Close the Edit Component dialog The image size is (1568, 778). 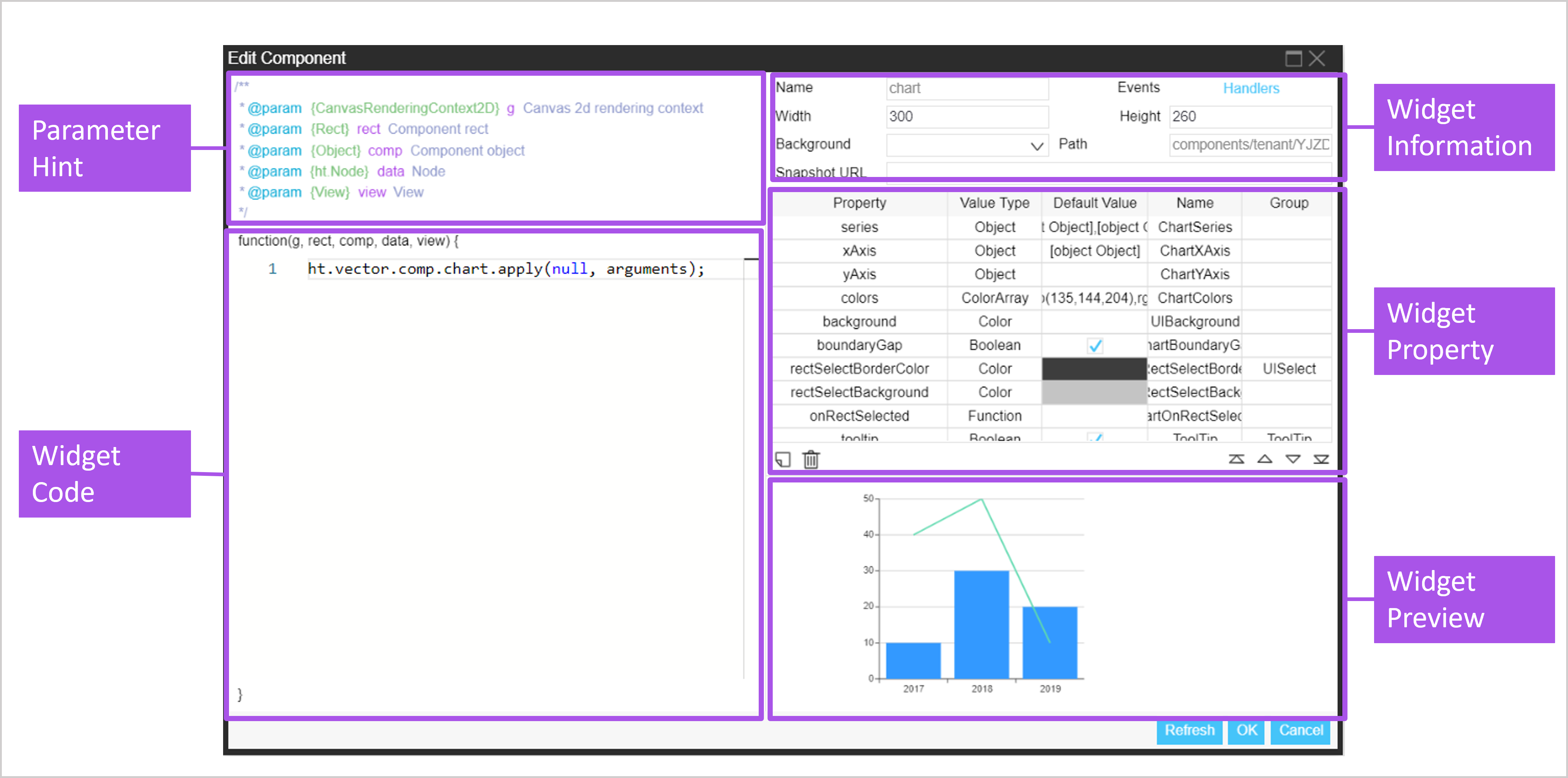(1317, 58)
